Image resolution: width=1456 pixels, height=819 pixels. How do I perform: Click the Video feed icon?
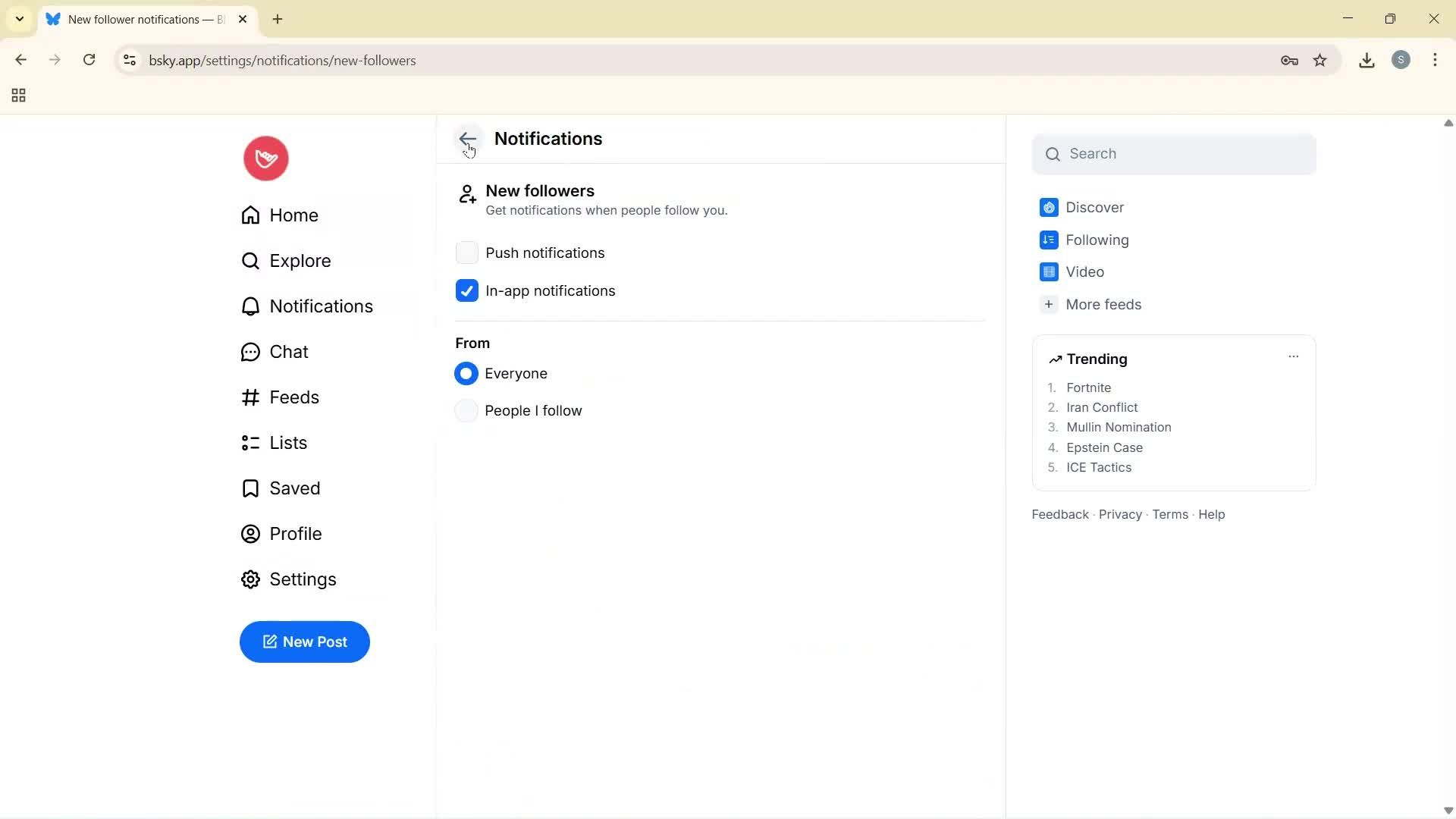coord(1049,271)
